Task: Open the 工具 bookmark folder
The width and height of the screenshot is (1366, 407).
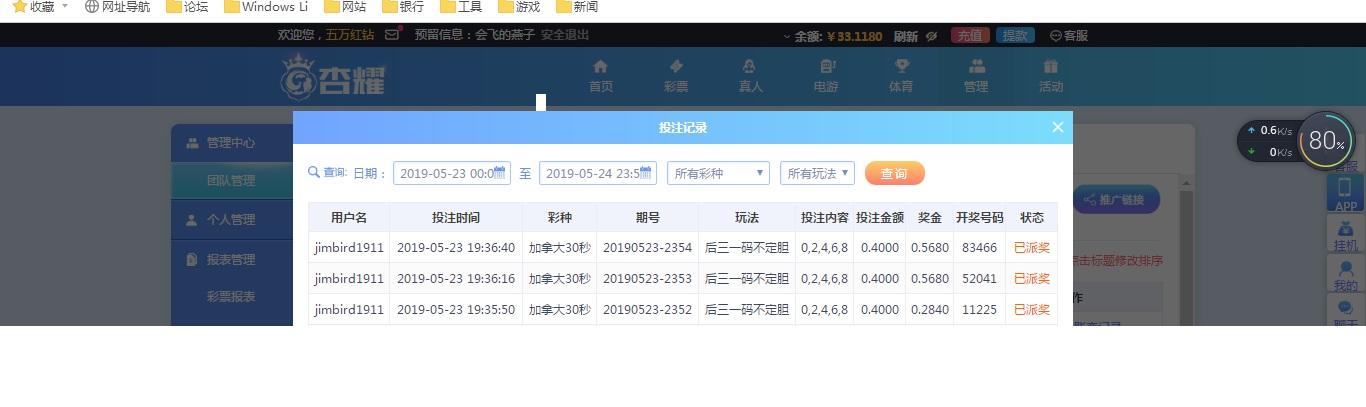Action: 461,7
